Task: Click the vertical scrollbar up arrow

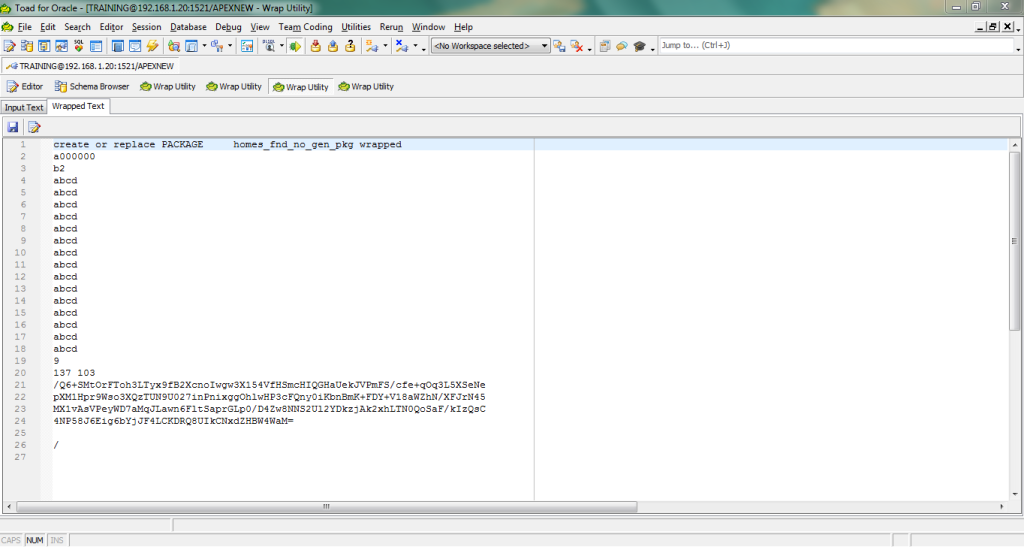Action: [x=1015, y=145]
